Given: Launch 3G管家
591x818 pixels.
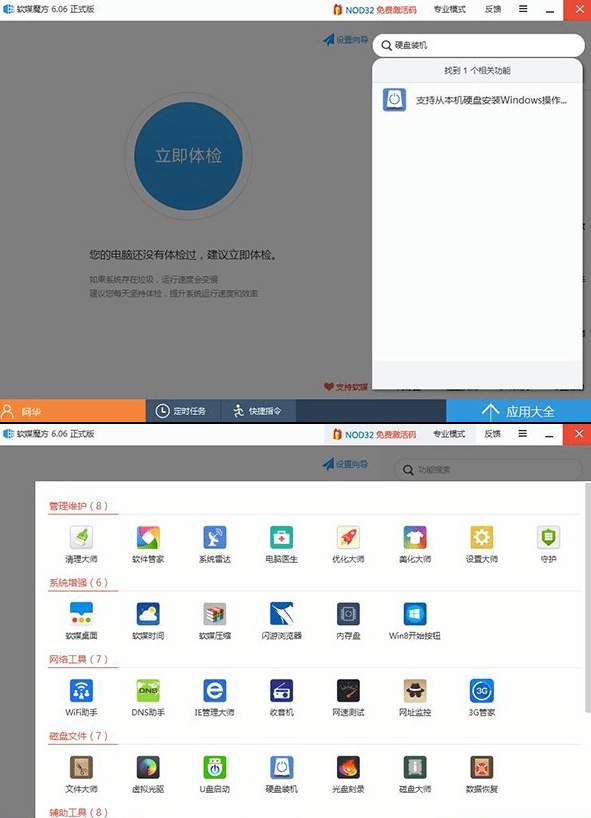Looking at the screenshot, I should (482, 697).
